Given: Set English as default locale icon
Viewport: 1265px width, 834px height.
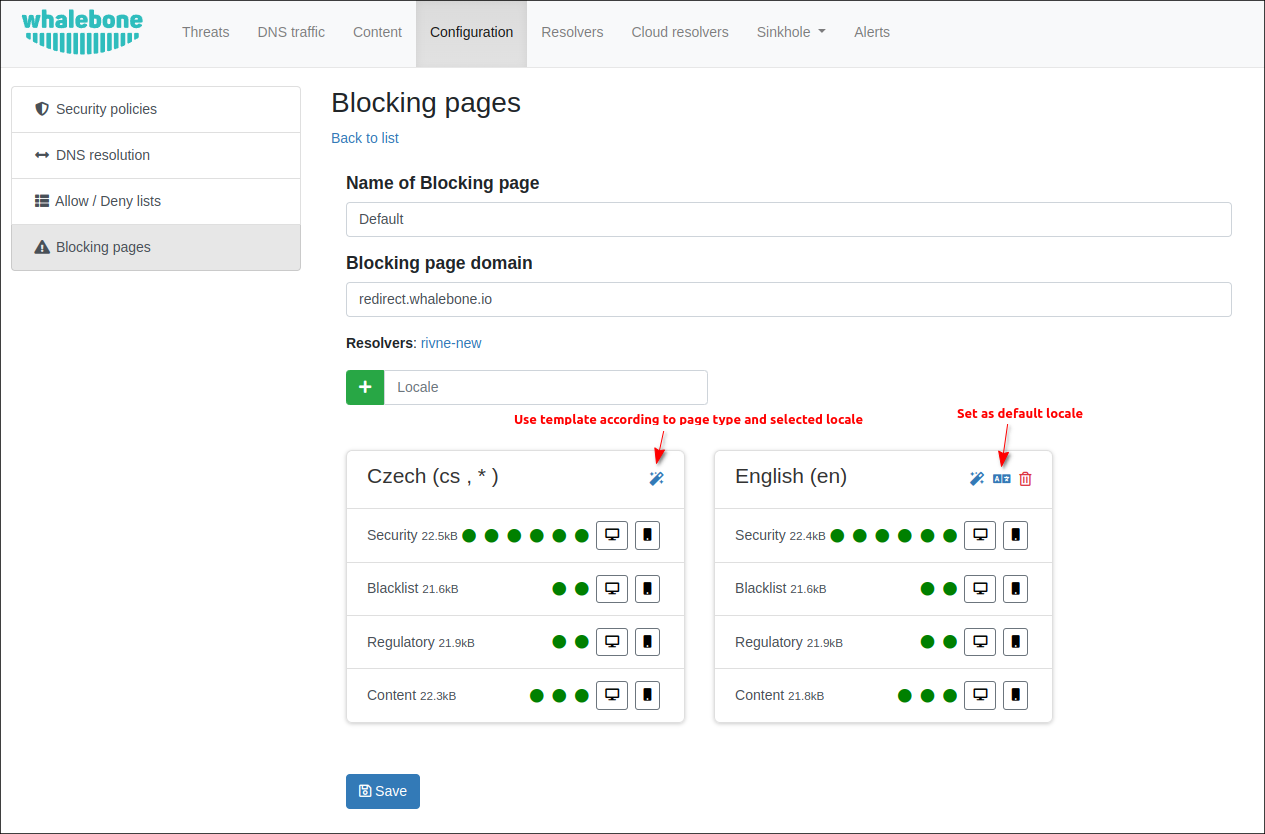Looking at the screenshot, I should pyautogui.click(x=1001, y=479).
